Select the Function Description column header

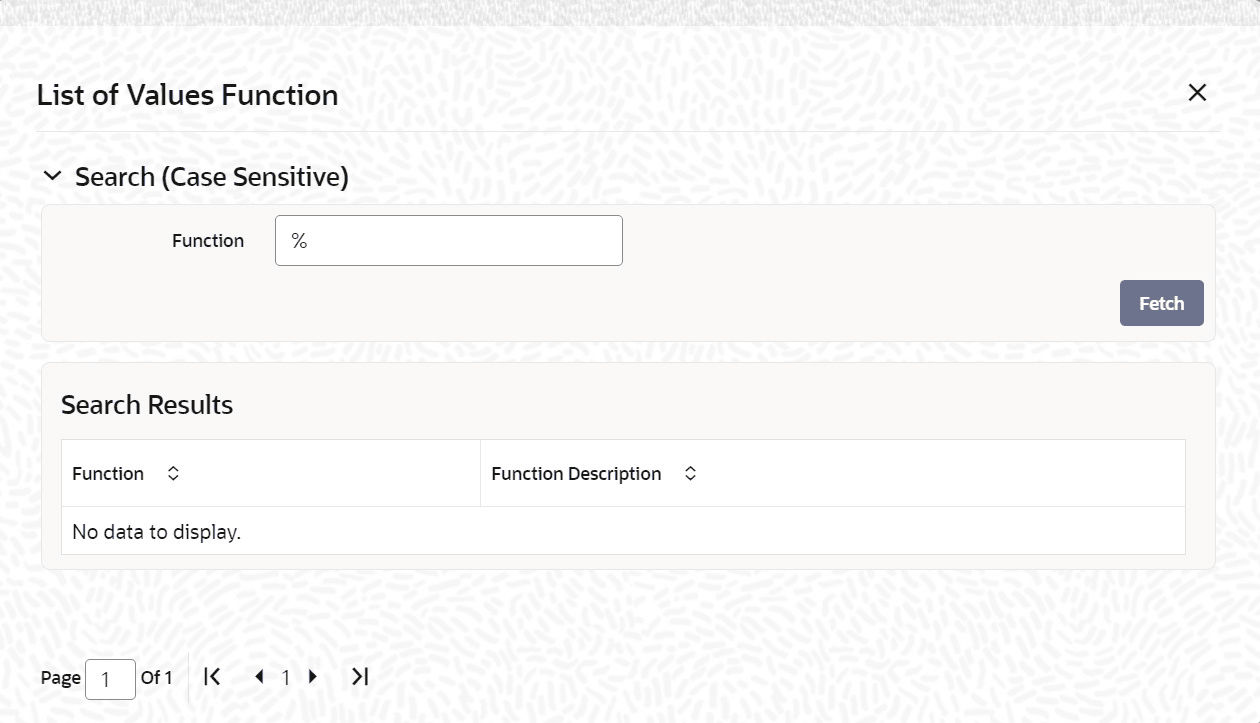[x=833, y=473]
